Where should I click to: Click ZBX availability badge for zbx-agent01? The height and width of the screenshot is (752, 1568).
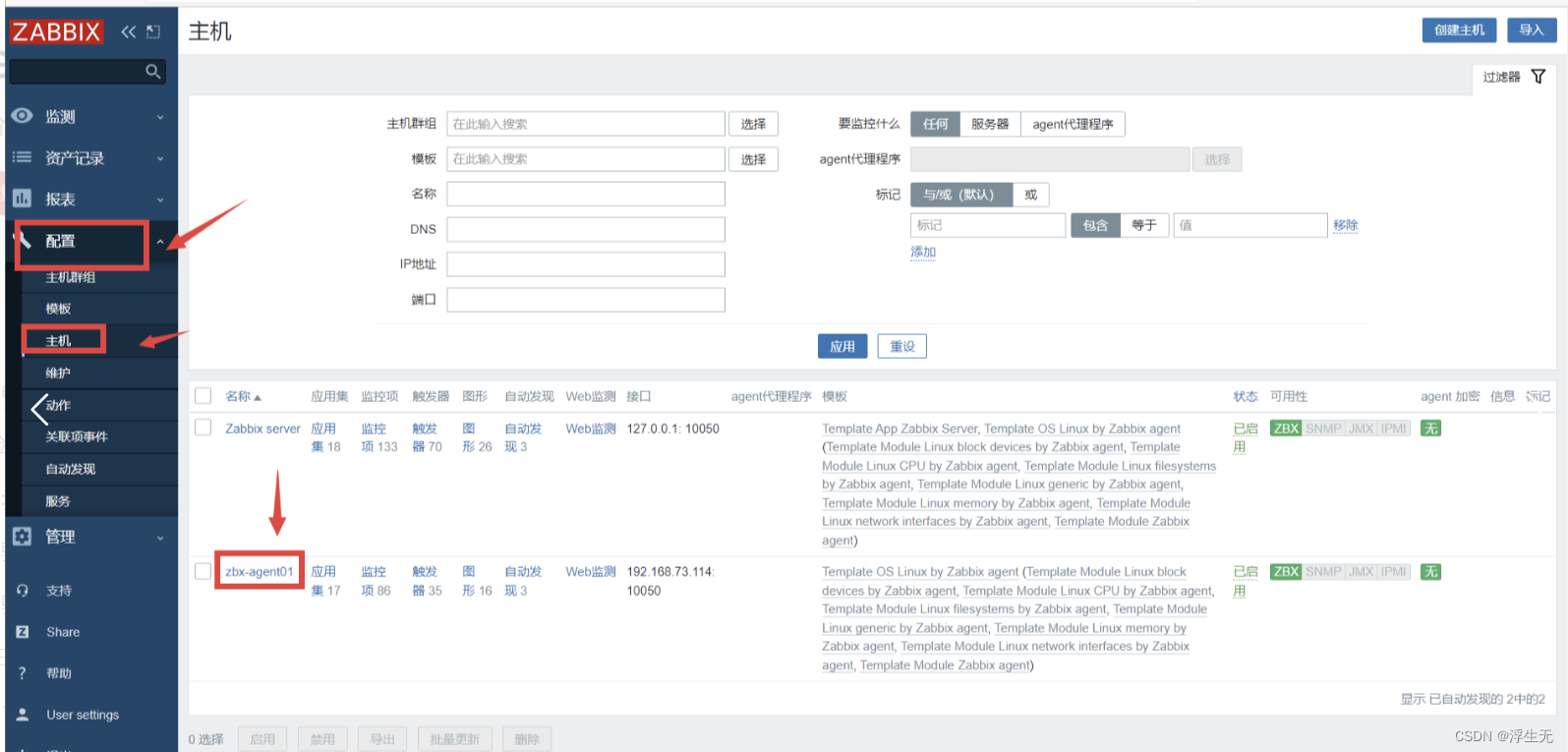1286,572
